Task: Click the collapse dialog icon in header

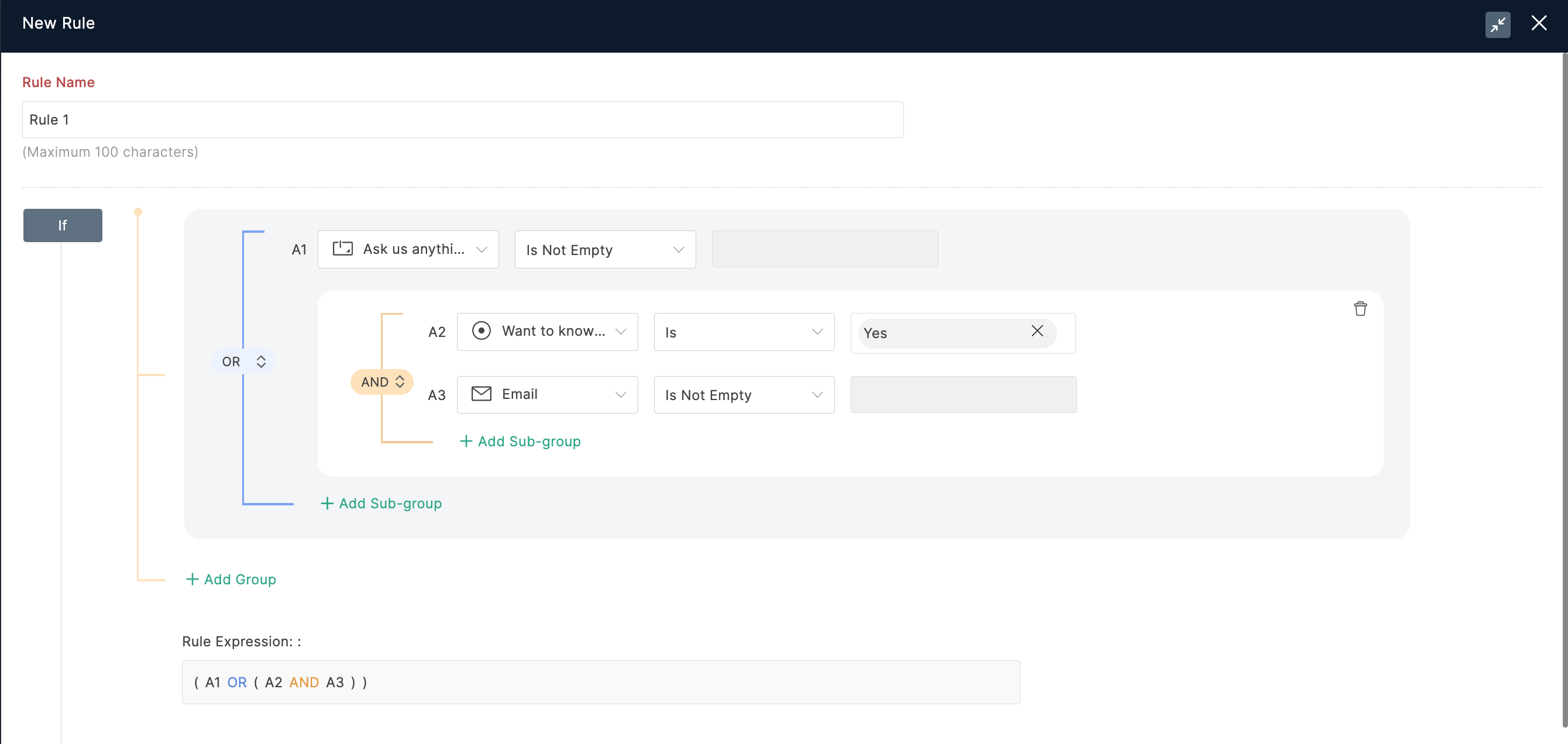Action: [1497, 25]
